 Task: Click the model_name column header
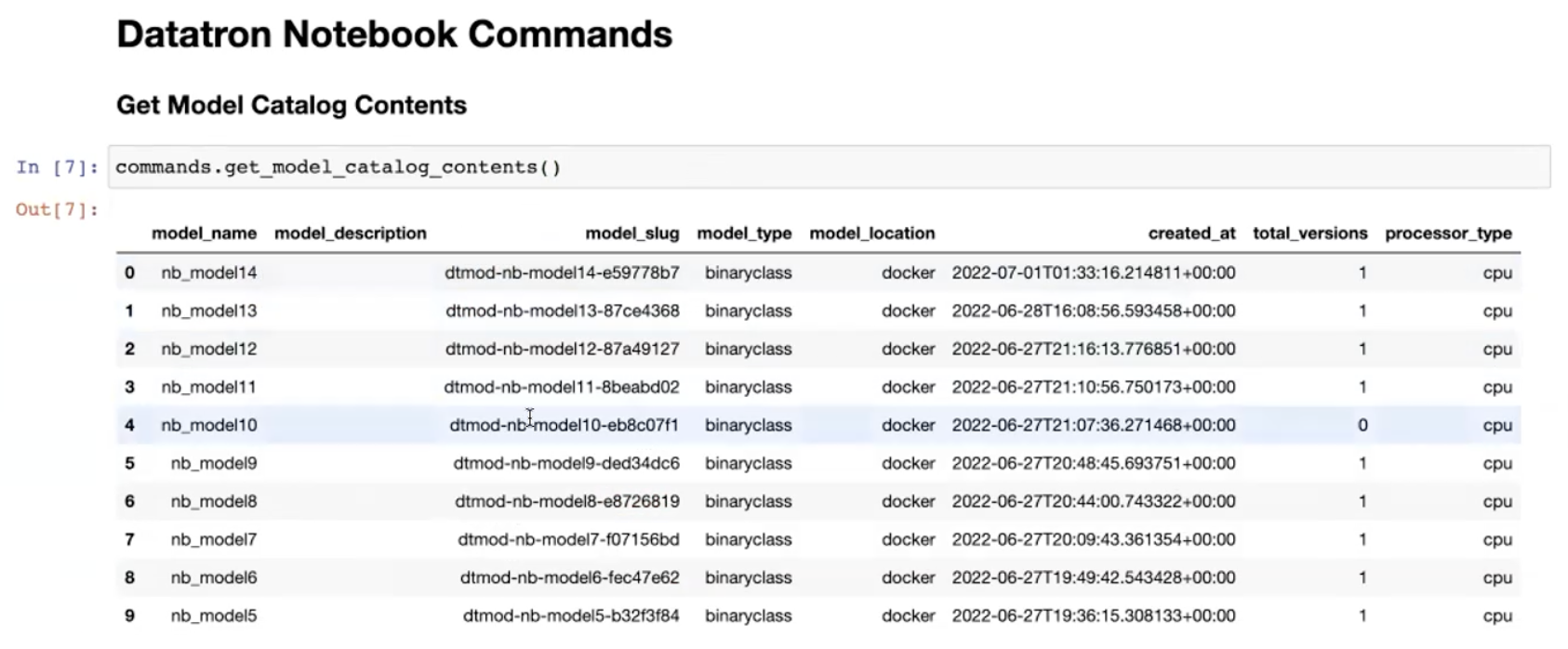(204, 233)
